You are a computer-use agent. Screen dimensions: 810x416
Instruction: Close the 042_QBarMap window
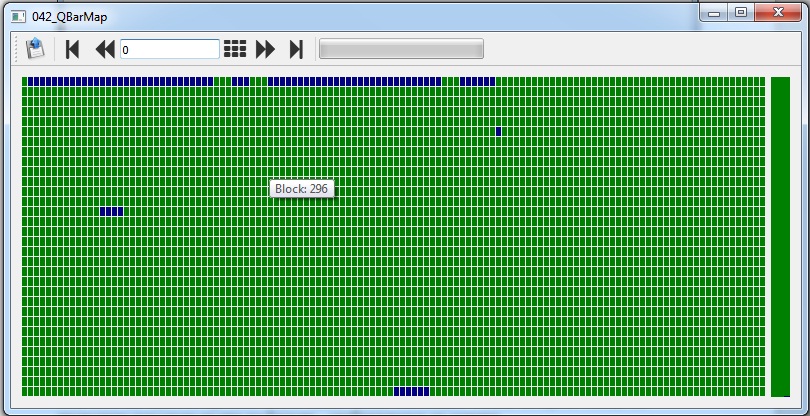pyautogui.click(x=778, y=12)
